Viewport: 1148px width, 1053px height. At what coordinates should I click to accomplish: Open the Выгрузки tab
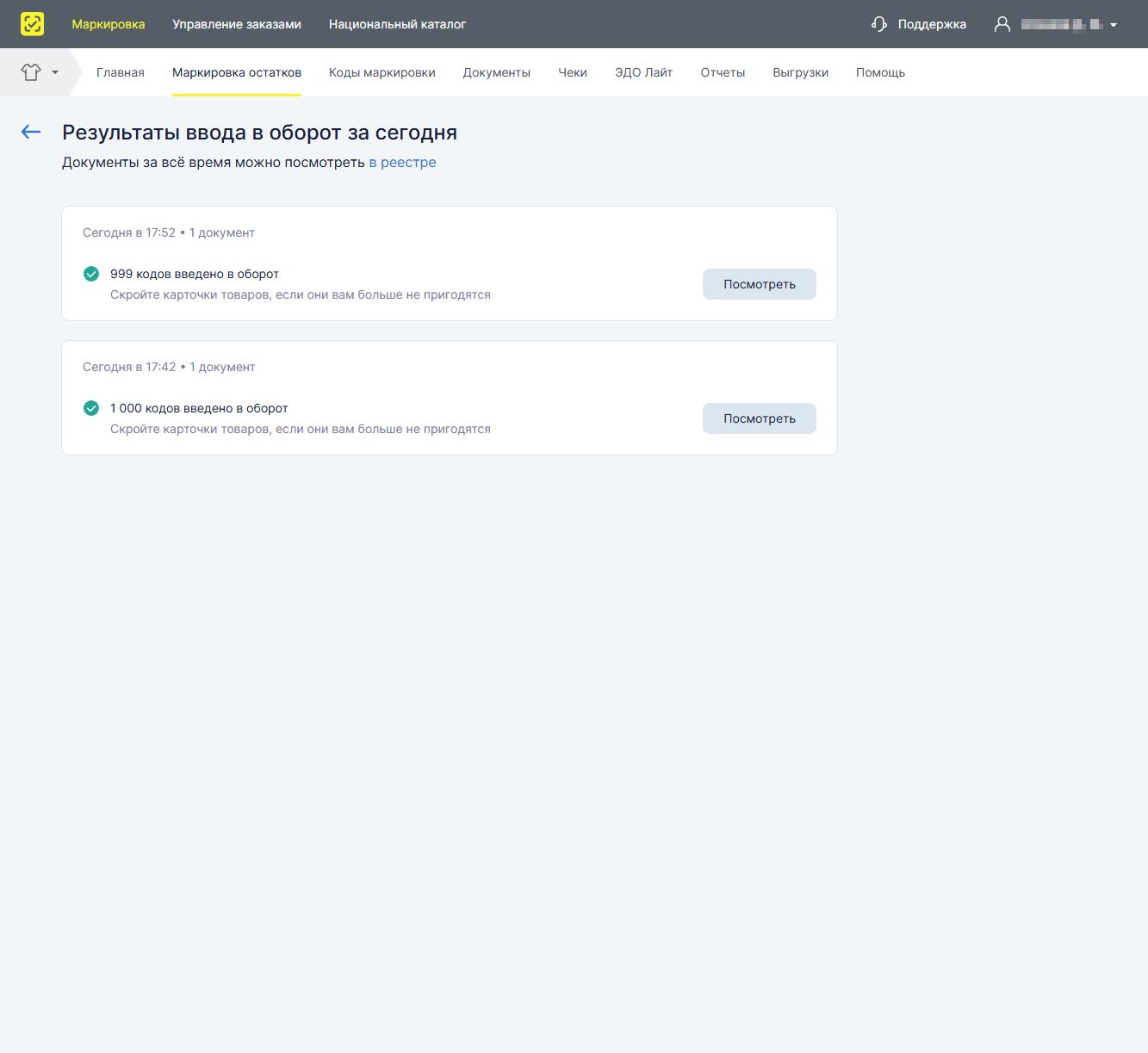click(800, 72)
